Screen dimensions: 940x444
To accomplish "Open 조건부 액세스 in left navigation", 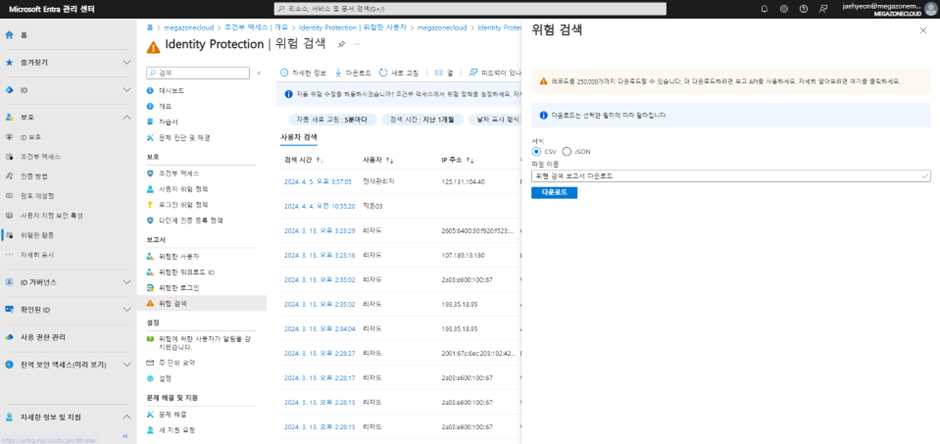I will [x=40, y=156].
